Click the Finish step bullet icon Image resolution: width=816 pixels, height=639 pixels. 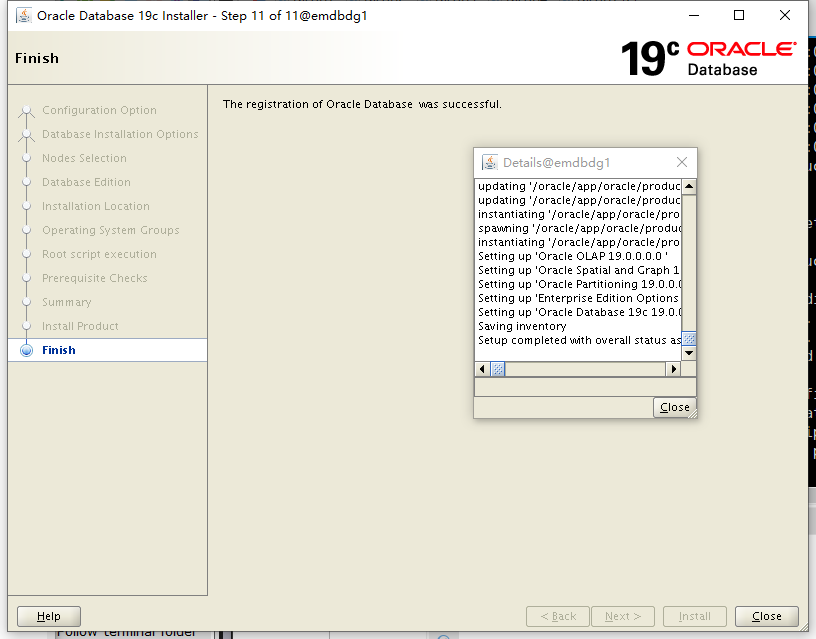pyautogui.click(x=27, y=350)
